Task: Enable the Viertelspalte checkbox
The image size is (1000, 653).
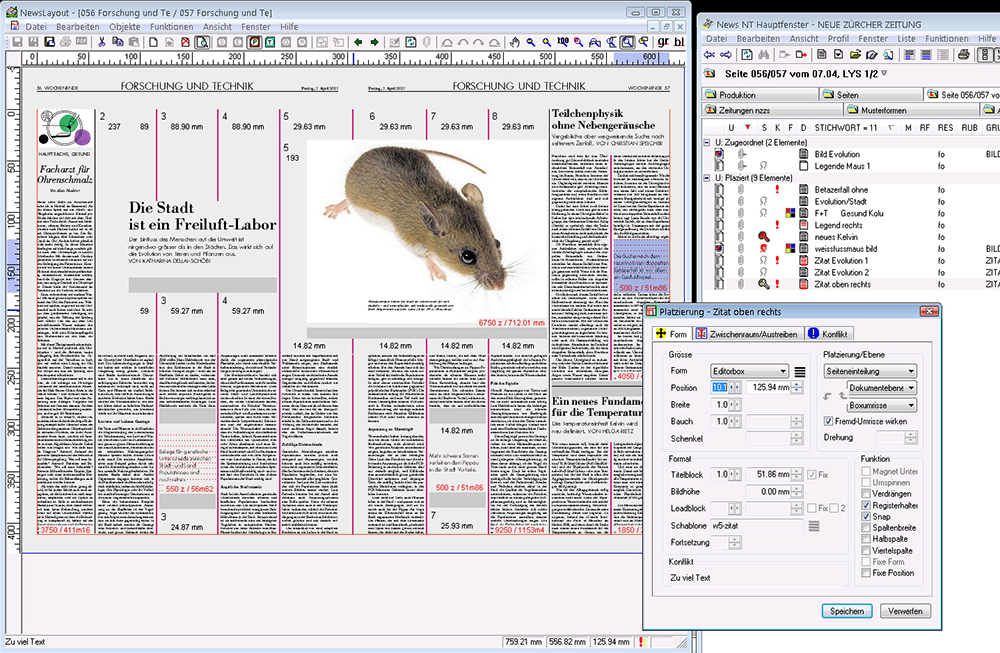Action: point(866,550)
